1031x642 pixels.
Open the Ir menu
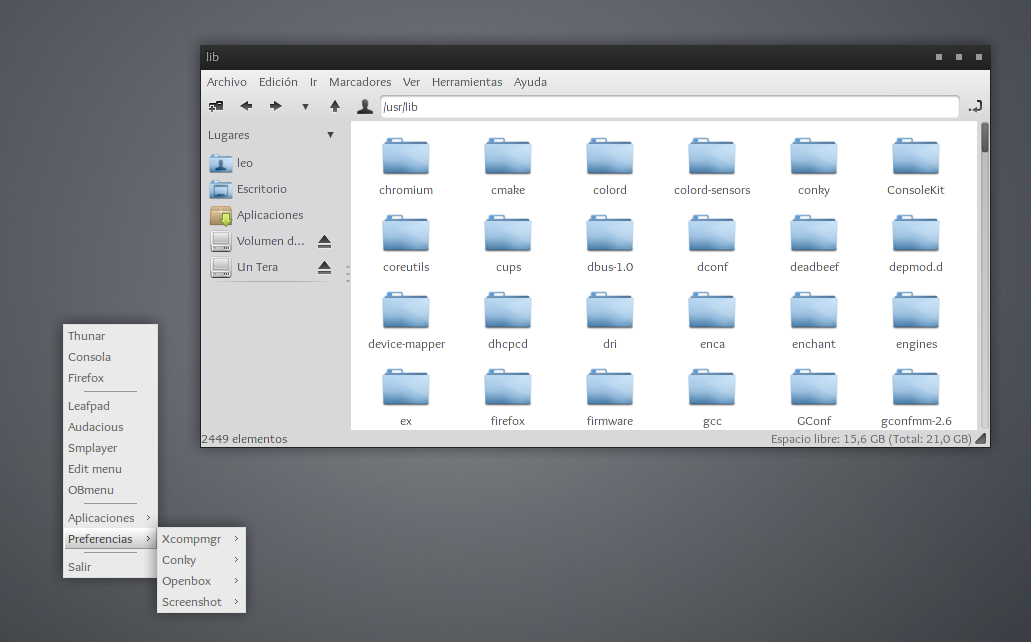point(314,82)
